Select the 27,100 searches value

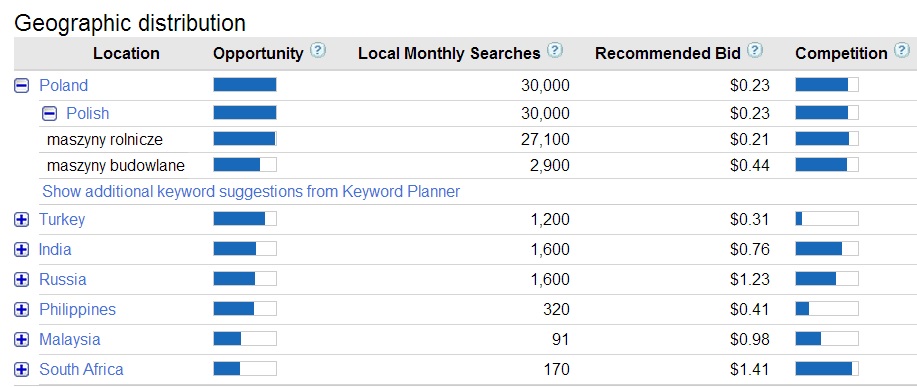[546, 140]
